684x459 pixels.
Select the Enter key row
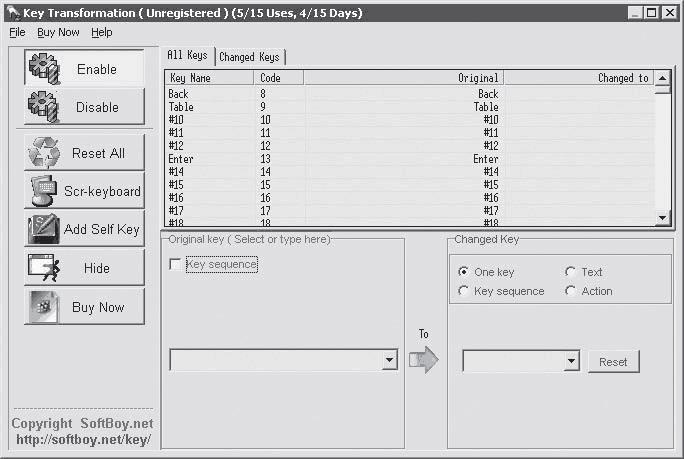pos(410,159)
